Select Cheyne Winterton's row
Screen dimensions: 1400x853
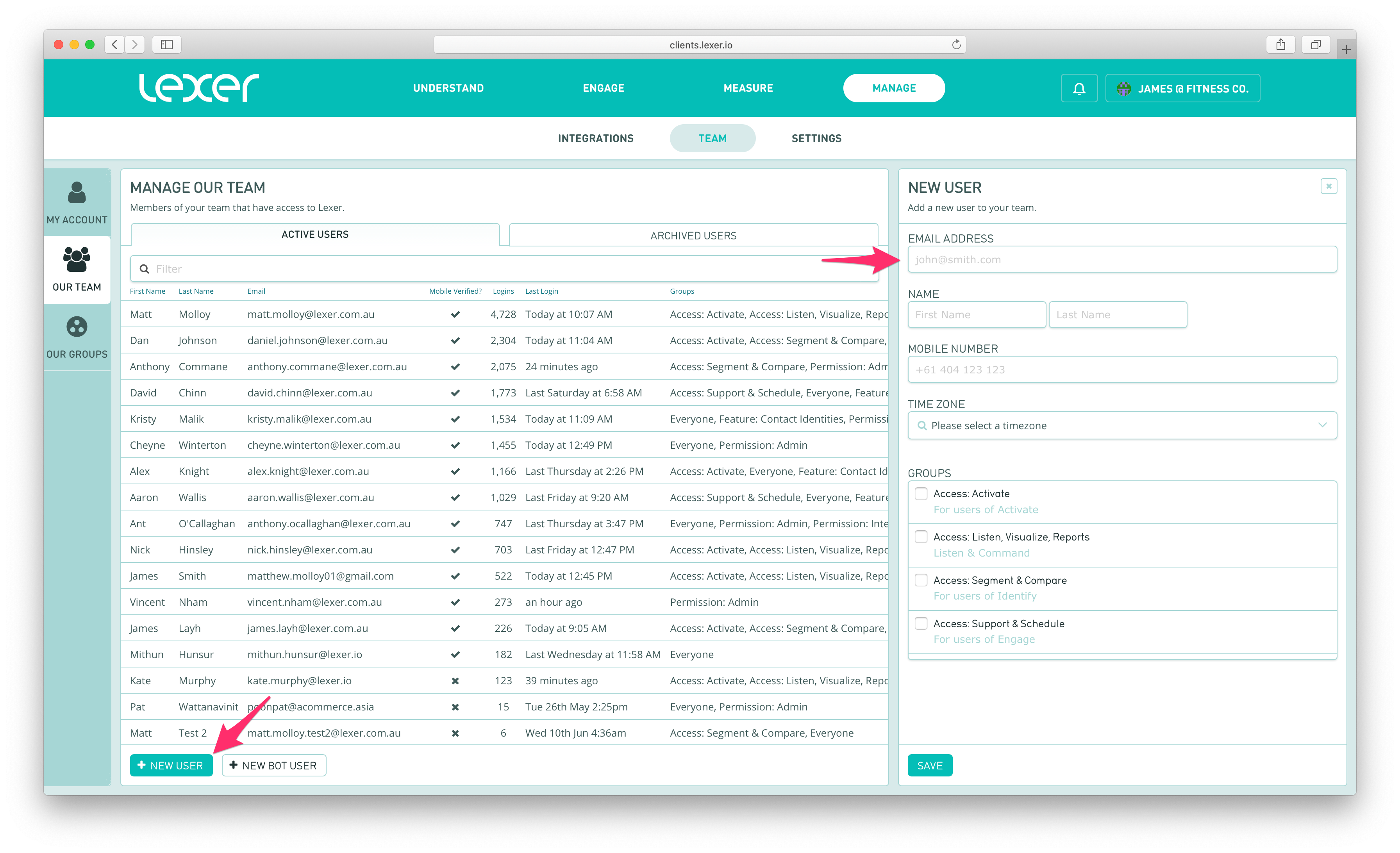[504, 445]
